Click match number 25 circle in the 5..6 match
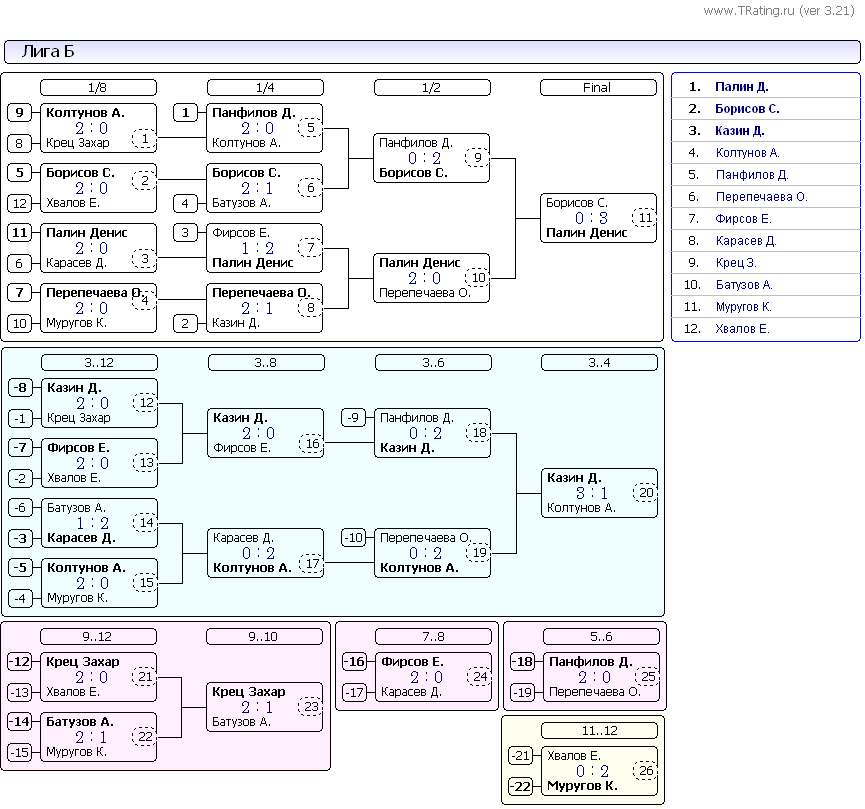The width and height of the screenshot is (865, 809). [648, 677]
